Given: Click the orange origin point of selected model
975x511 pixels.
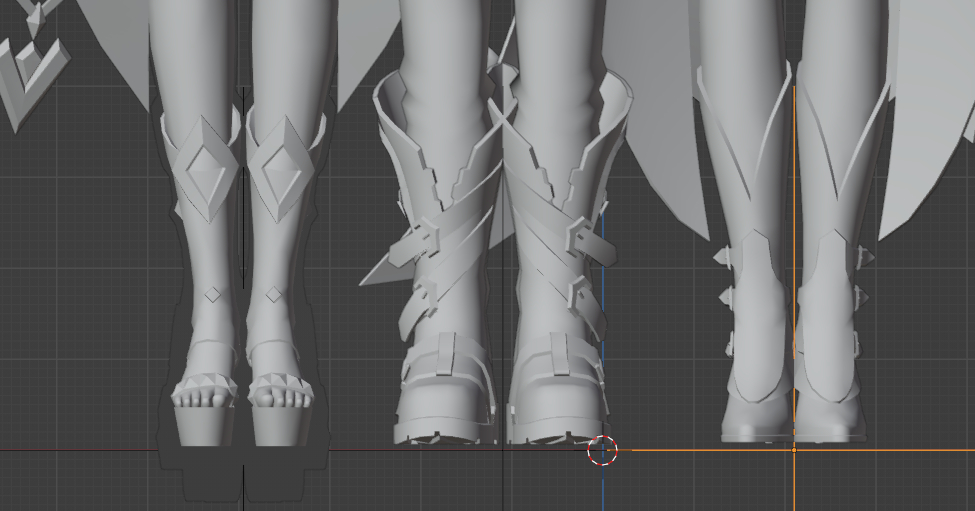Looking at the screenshot, I should (x=794, y=449).
